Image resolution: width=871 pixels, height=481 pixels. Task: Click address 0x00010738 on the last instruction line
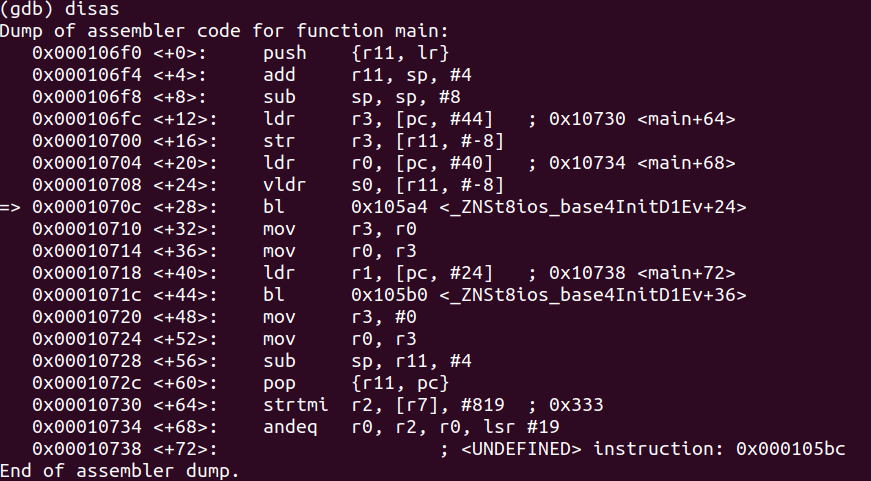(x=87, y=449)
